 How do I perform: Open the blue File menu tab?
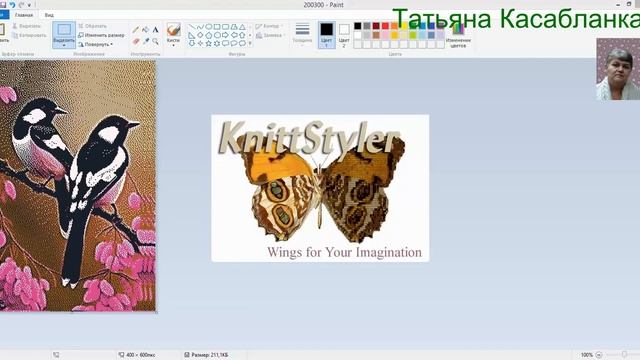(3, 15)
